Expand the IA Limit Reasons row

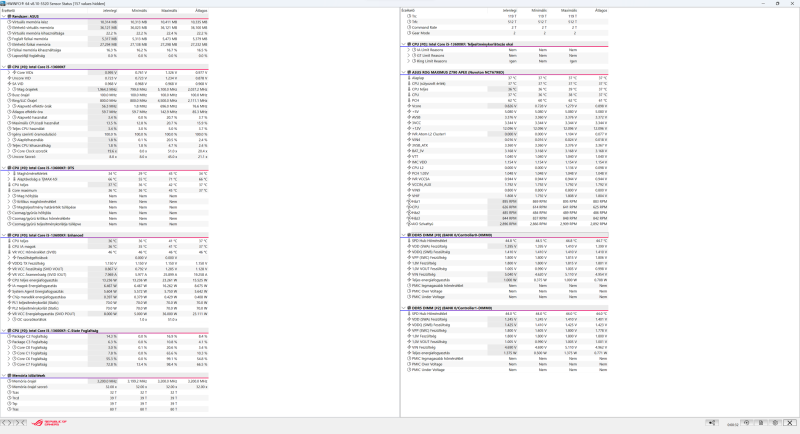tap(408, 50)
